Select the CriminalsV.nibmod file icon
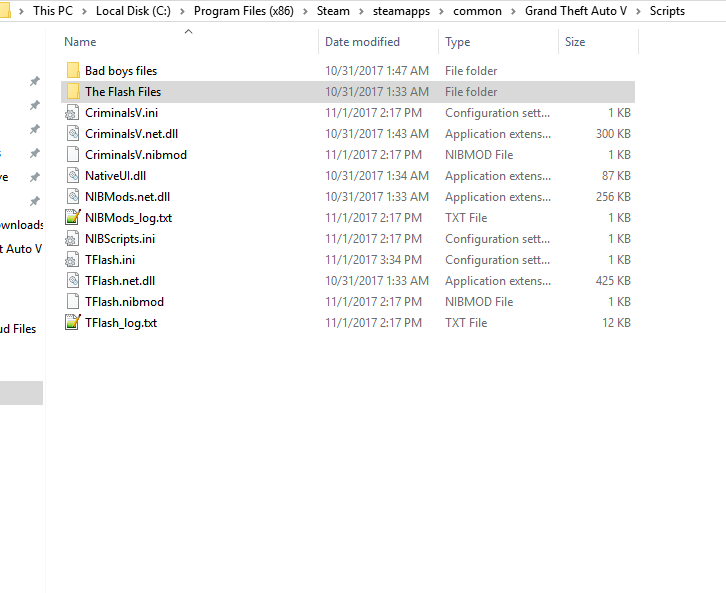Viewport: 726px width, 593px height. point(72,155)
